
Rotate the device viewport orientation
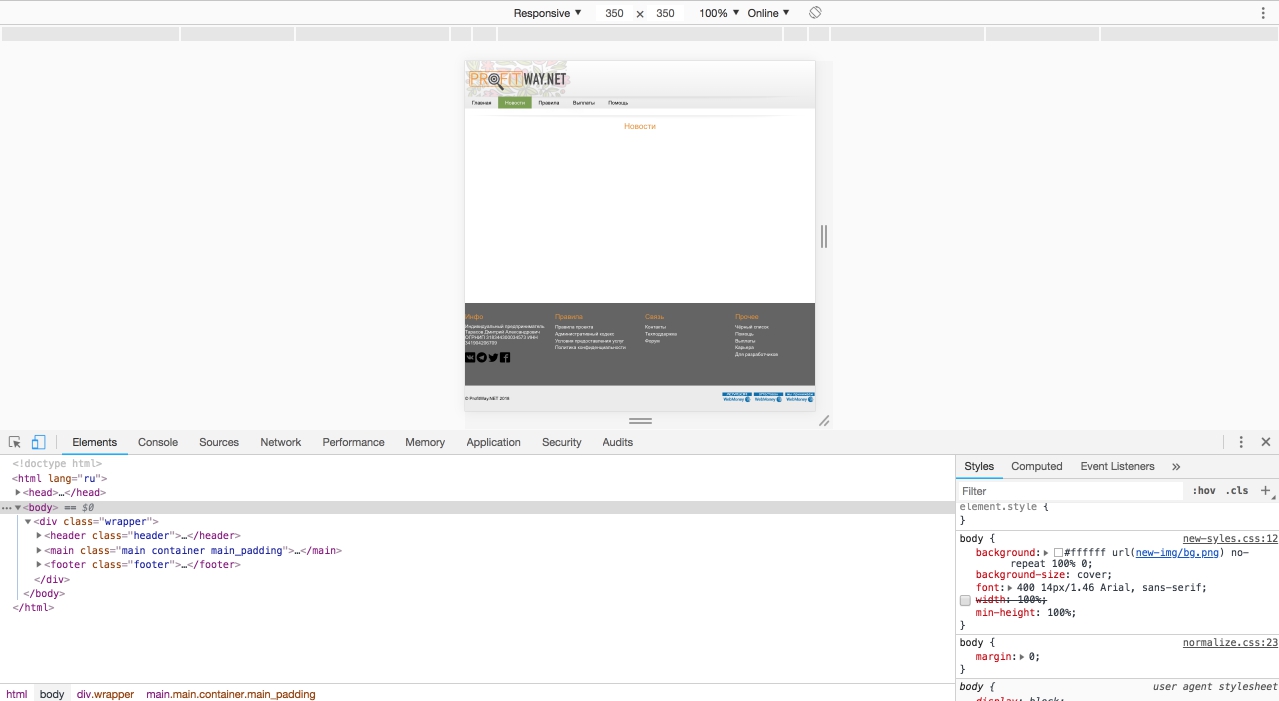pos(815,13)
